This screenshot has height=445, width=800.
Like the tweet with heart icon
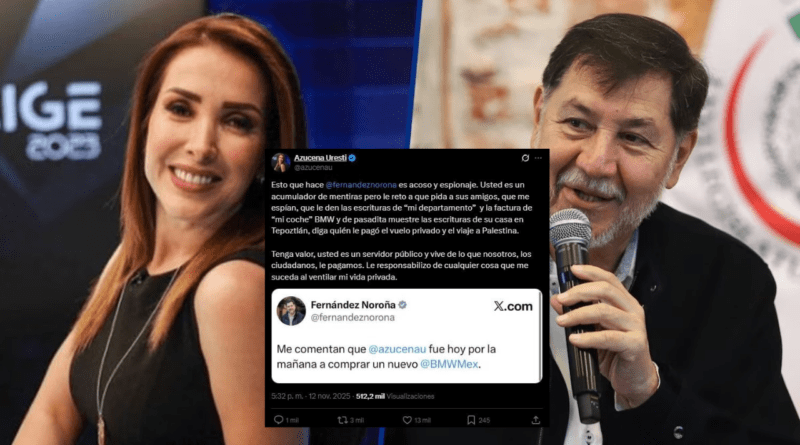click(407, 420)
